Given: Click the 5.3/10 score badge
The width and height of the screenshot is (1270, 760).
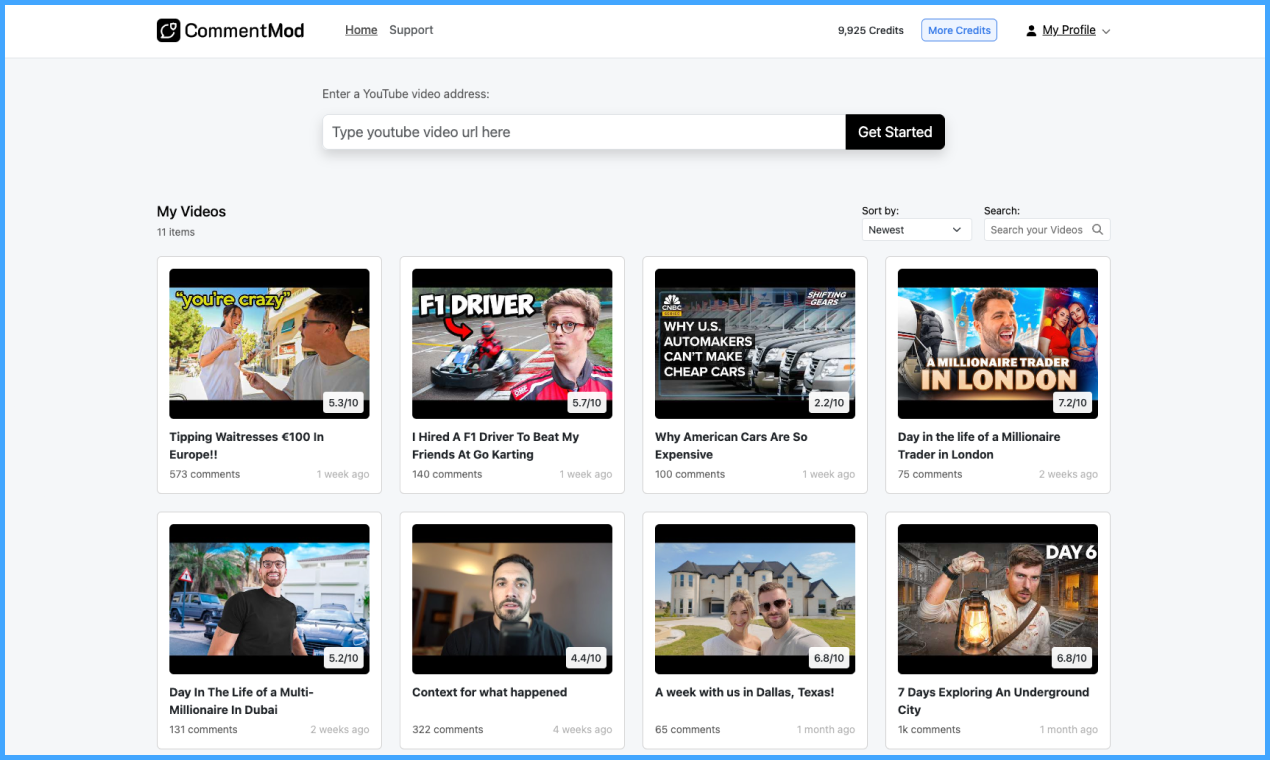Looking at the screenshot, I should 343,403.
